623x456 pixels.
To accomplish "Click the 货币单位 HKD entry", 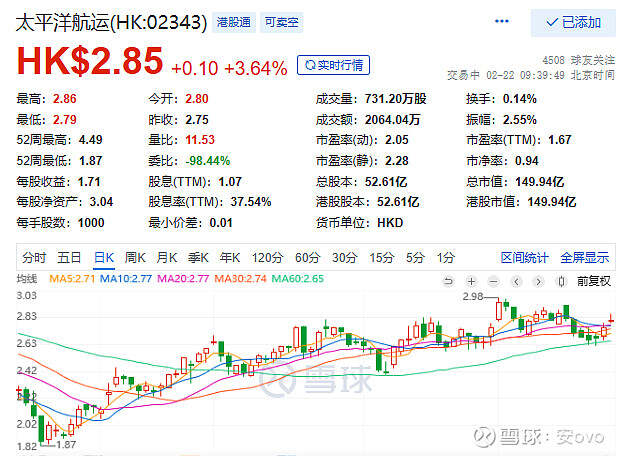I will [x=360, y=223].
